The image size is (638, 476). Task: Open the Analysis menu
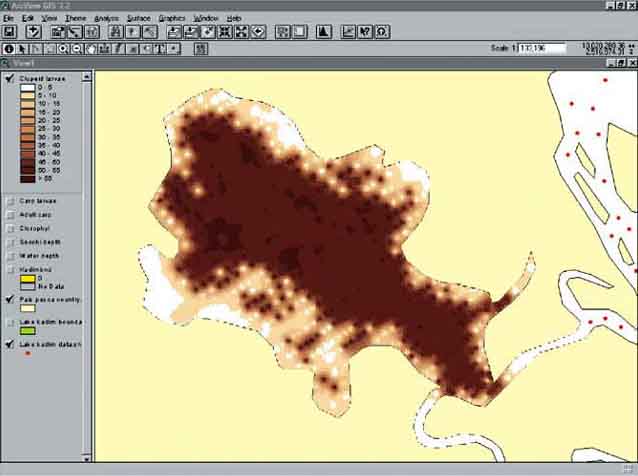click(x=106, y=18)
